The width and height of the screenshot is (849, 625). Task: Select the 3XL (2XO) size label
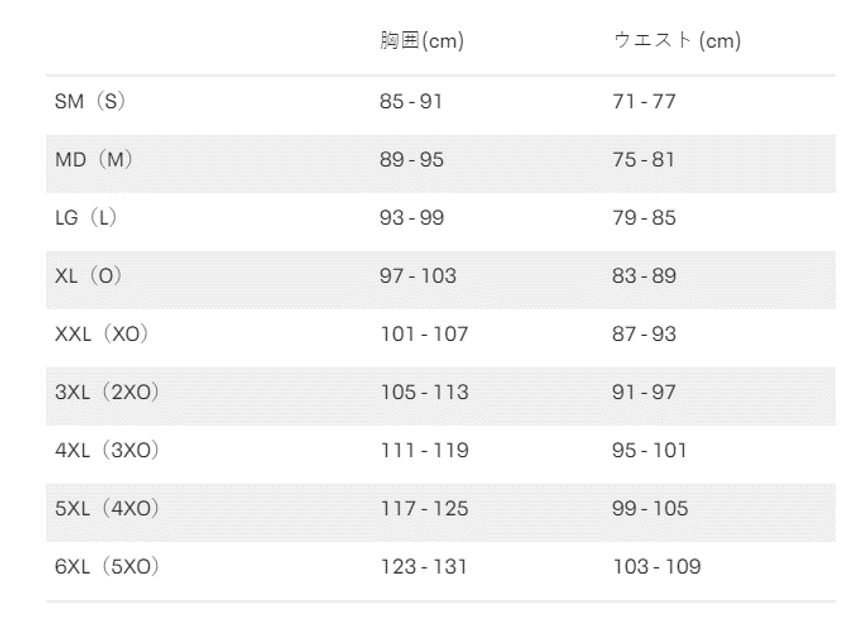[x=110, y=391]
